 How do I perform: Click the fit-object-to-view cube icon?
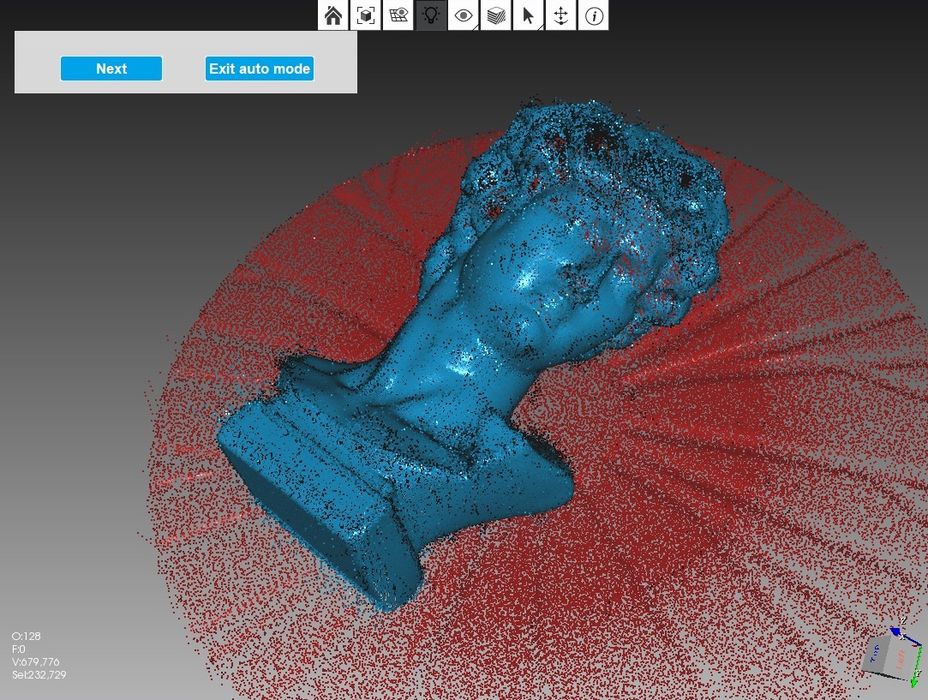(366, 15)
